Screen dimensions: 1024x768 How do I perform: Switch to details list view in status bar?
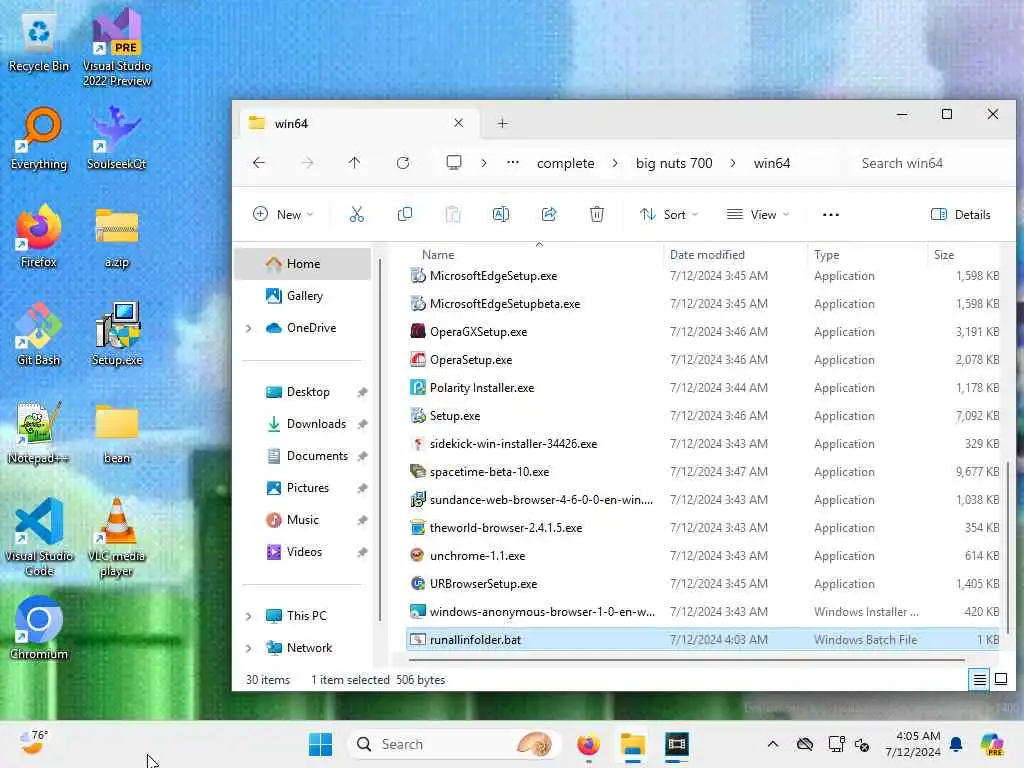[x=980, y=679]
